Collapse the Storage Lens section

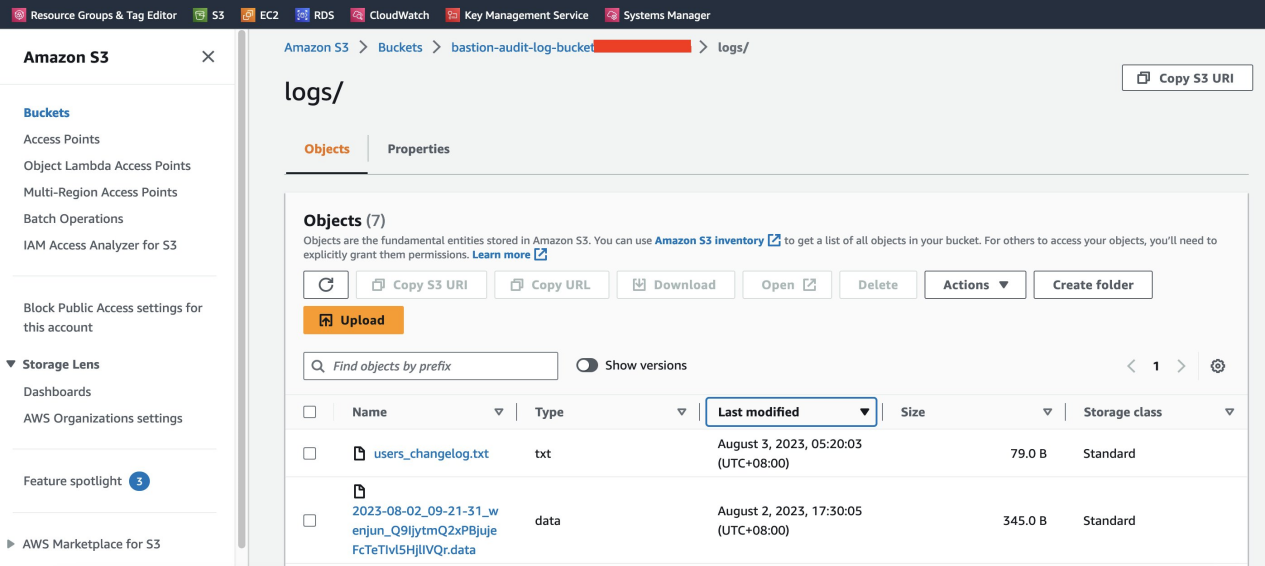(11, 365)
